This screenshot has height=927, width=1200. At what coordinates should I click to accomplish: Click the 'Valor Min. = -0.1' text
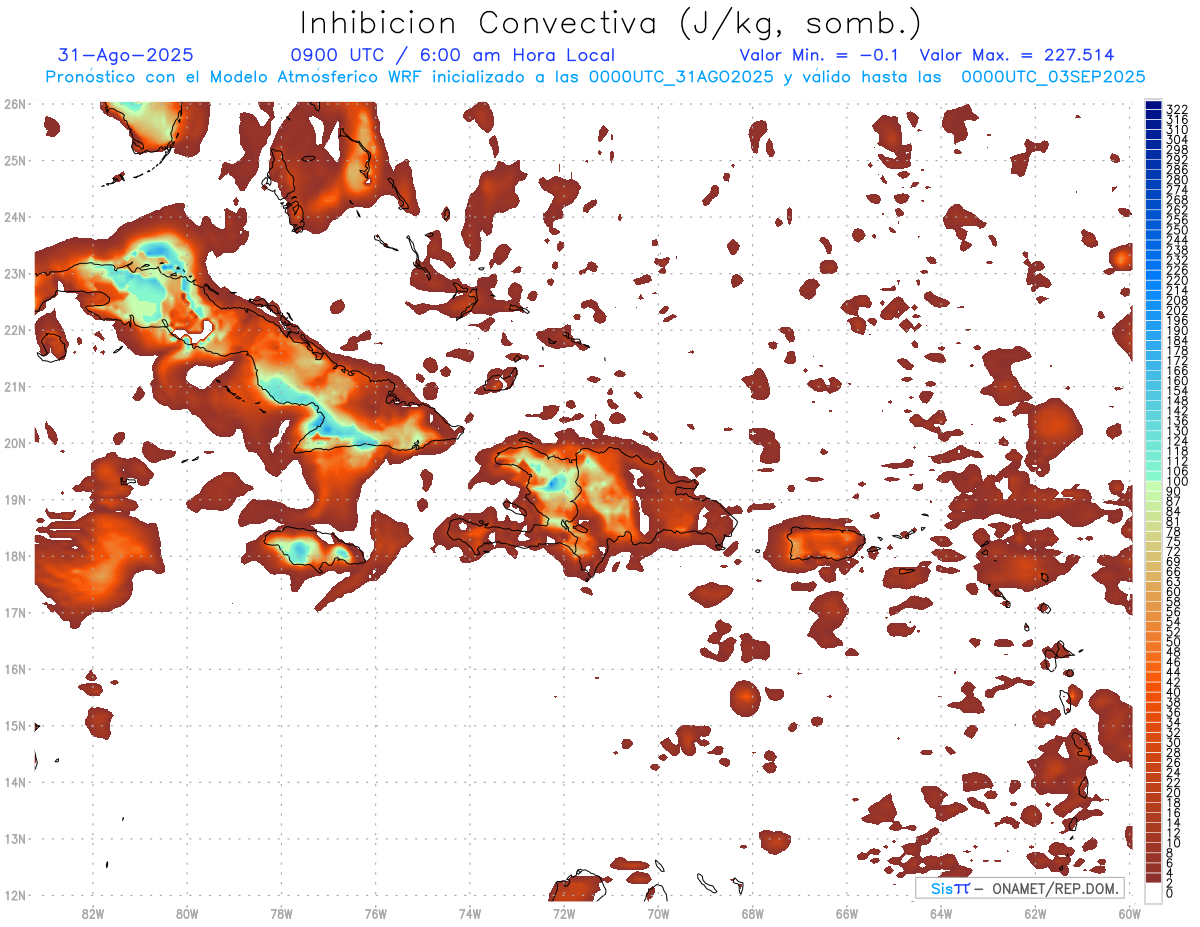[x=820, y=55]
